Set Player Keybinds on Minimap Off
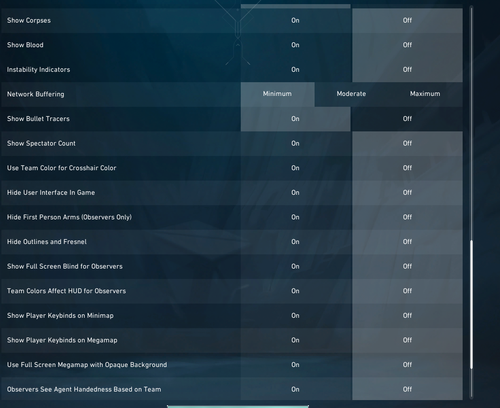The width and height of the screenshot is (500, 408). [407, 316]
